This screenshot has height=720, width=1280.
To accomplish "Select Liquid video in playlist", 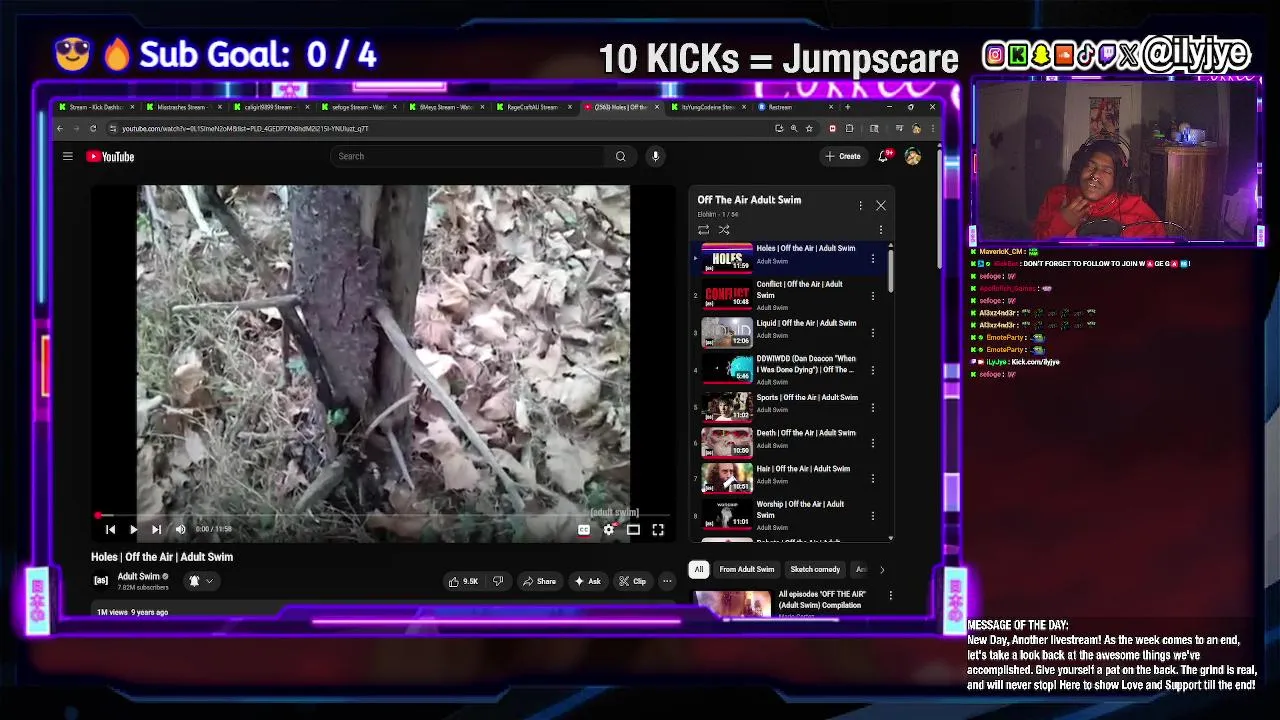I will 790,332.
